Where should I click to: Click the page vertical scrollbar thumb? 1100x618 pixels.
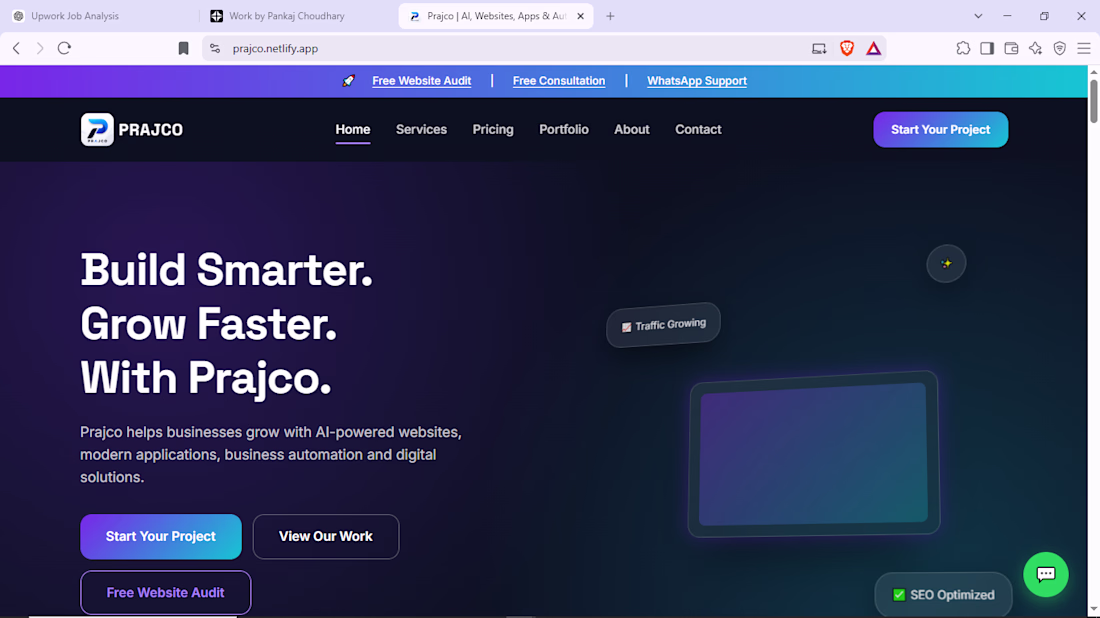(1094, 102)
